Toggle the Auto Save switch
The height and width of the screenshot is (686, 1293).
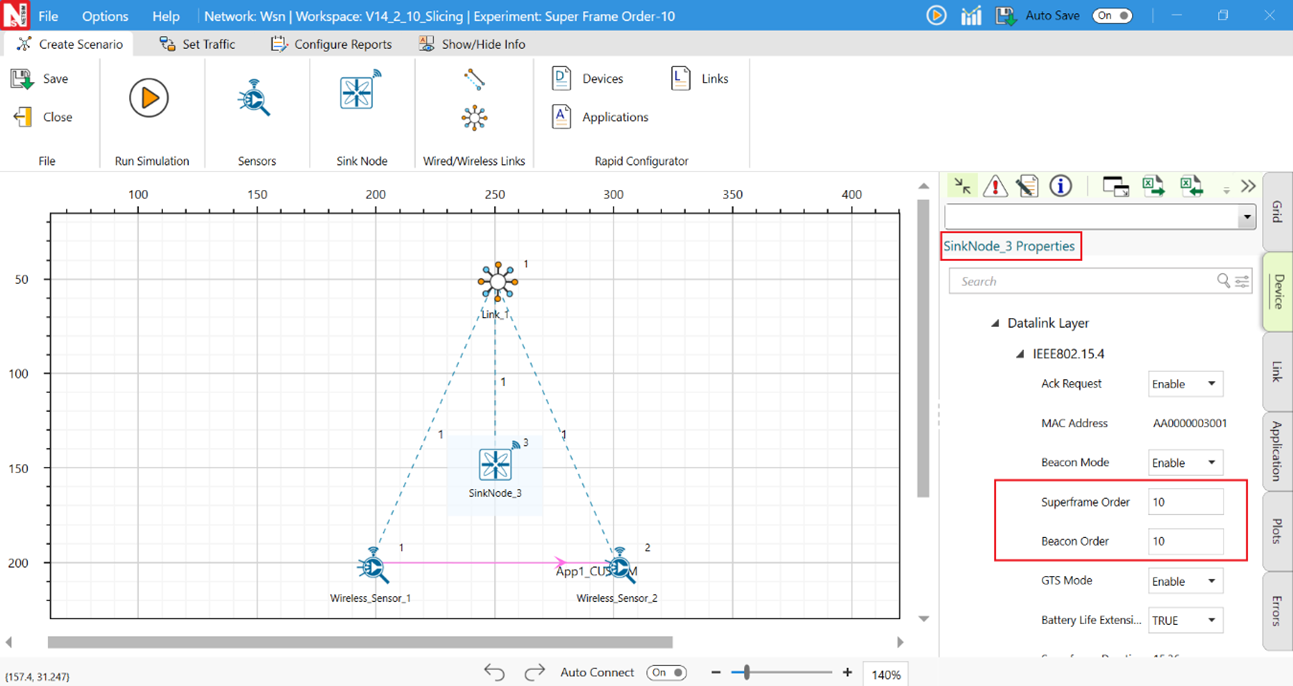pyautogui.click(x=1112, y=16)
